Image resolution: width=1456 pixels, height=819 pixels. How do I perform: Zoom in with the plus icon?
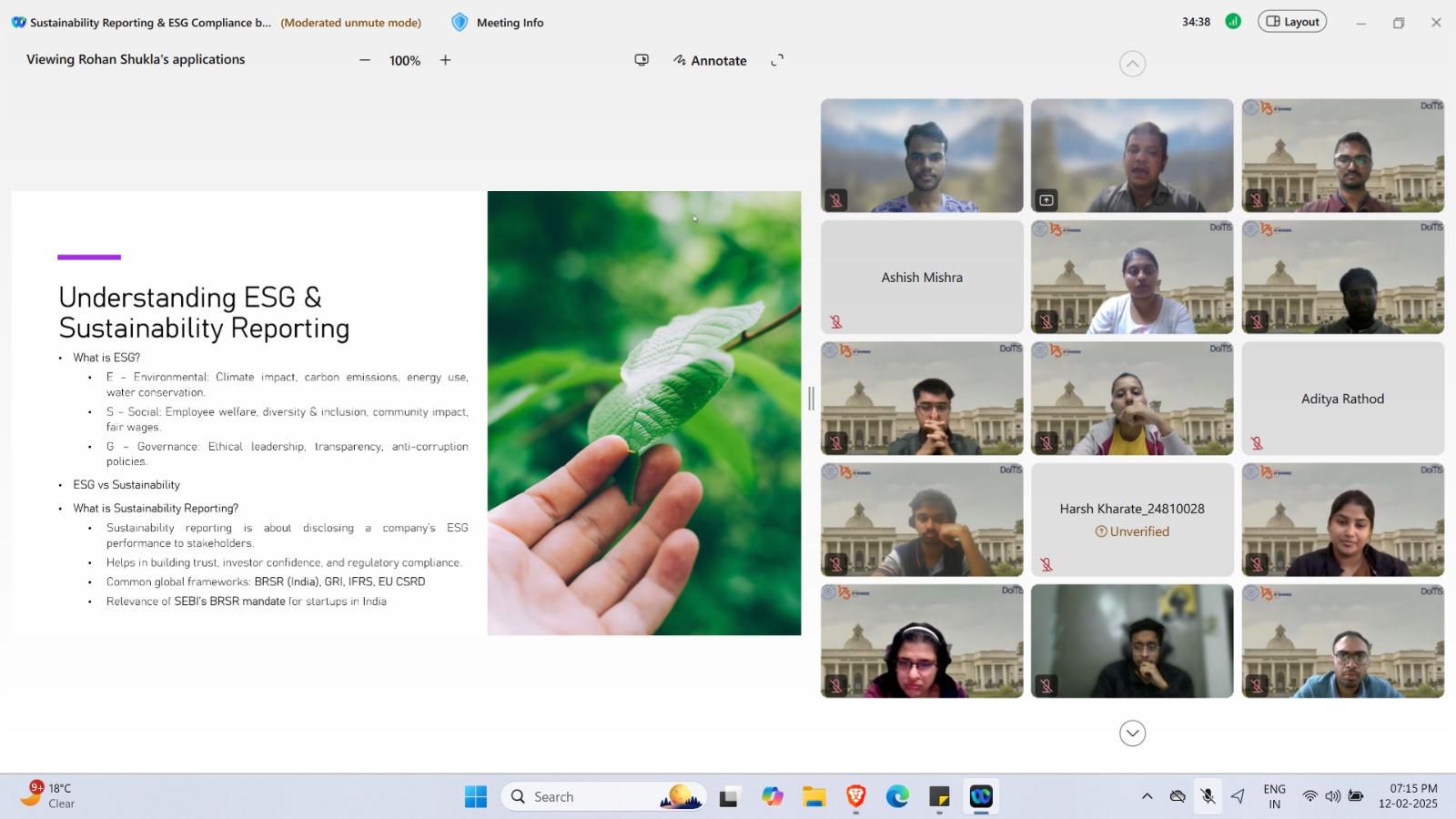point(445,60)
